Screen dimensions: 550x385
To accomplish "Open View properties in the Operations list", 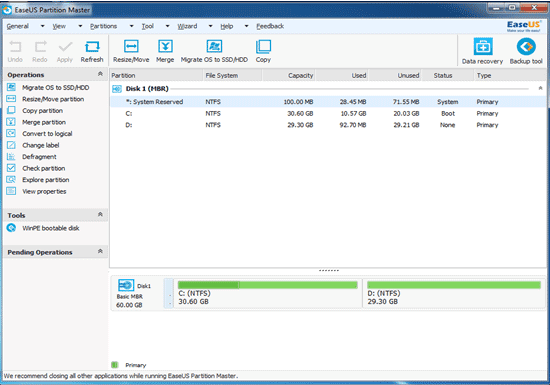I will (44, 191).
